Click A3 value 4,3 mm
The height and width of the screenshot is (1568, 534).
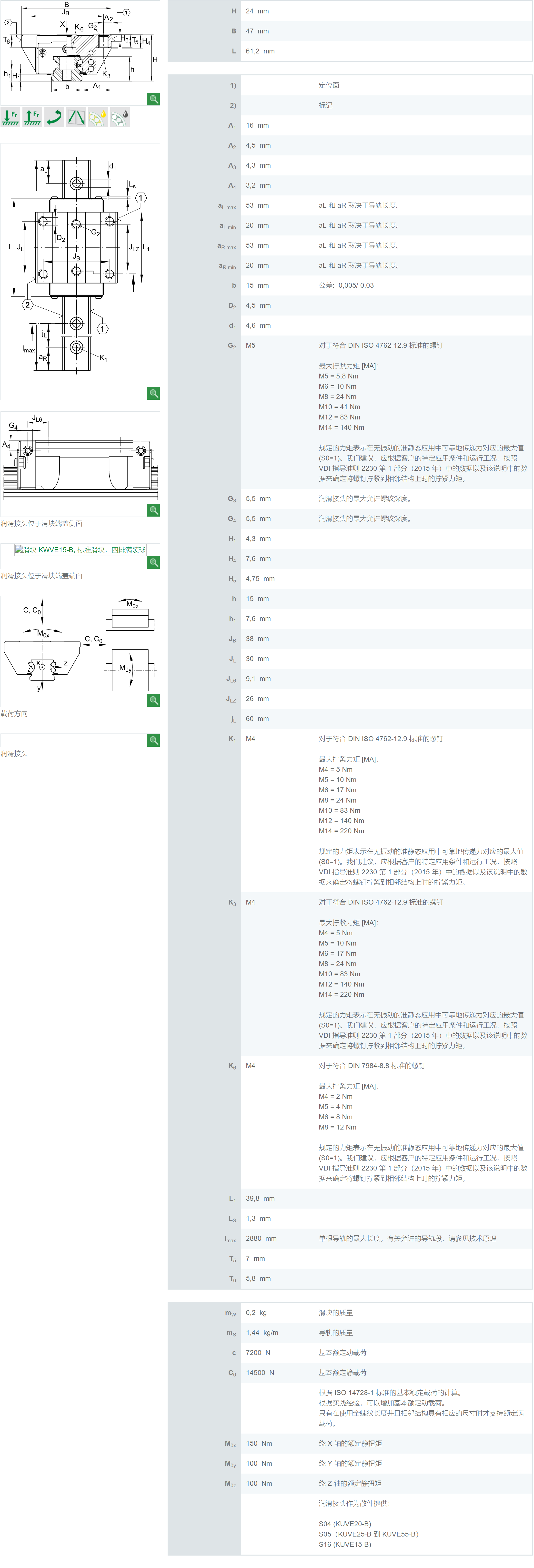(x=259, y=166)
